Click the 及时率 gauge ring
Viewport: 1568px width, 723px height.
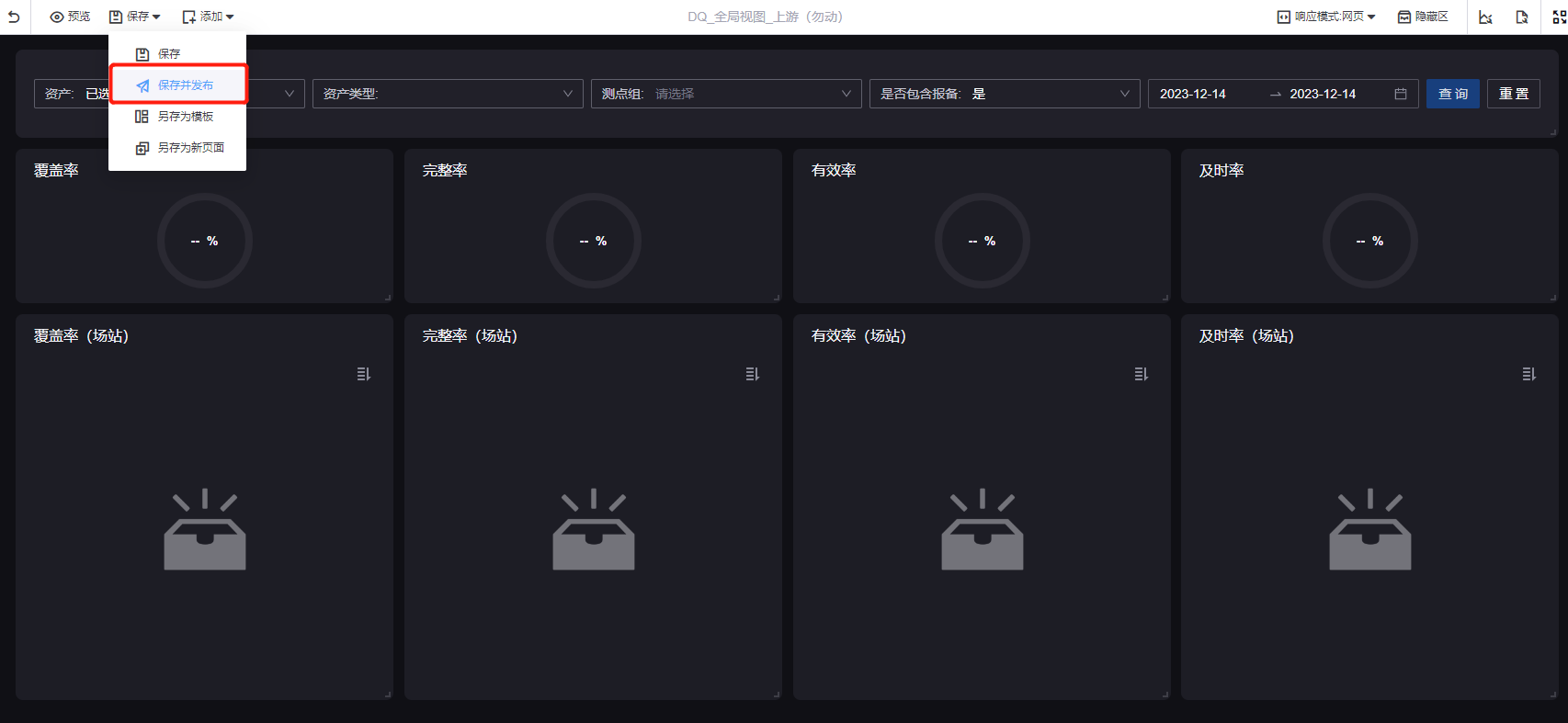(x=1370, y=241)
